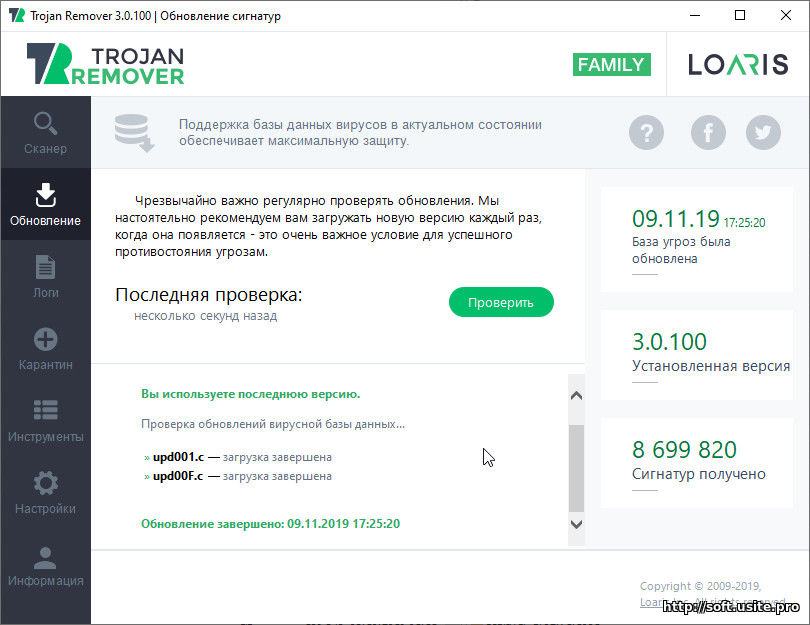Click the 8 699 820 signatures count

(x=684, y=450)
